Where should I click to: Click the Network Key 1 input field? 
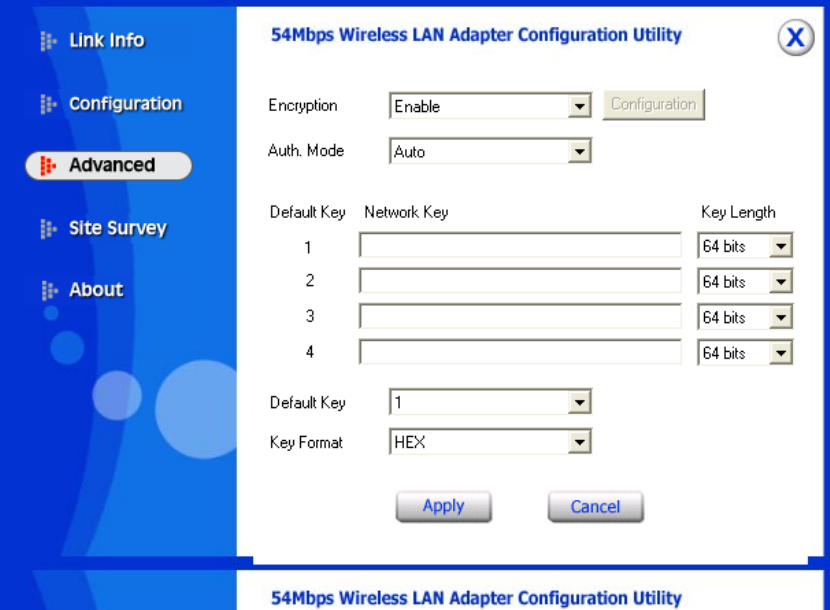click(520, 245)
